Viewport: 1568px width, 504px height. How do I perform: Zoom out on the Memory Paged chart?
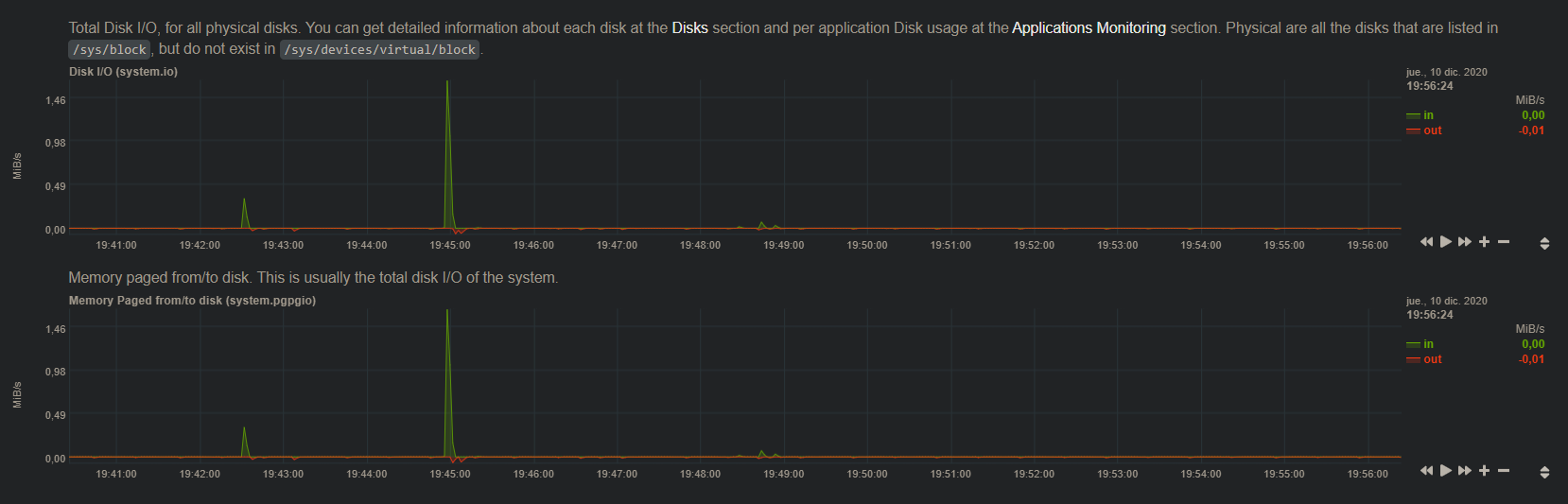coord(1504,471)
